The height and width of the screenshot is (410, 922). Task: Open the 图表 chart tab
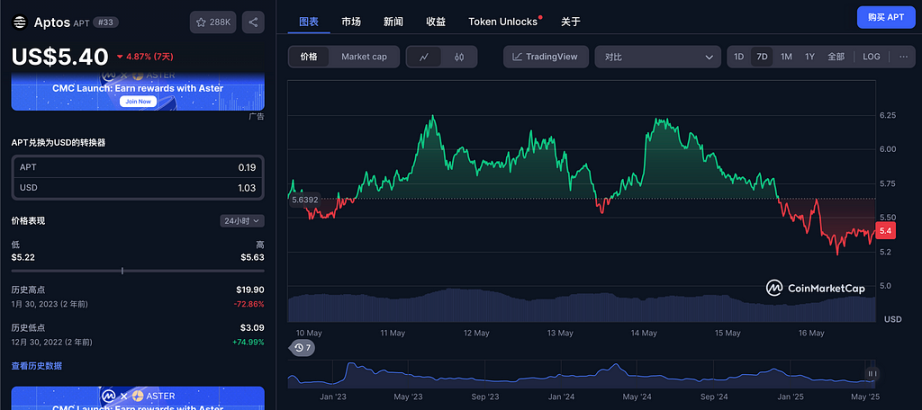(309, 22)
